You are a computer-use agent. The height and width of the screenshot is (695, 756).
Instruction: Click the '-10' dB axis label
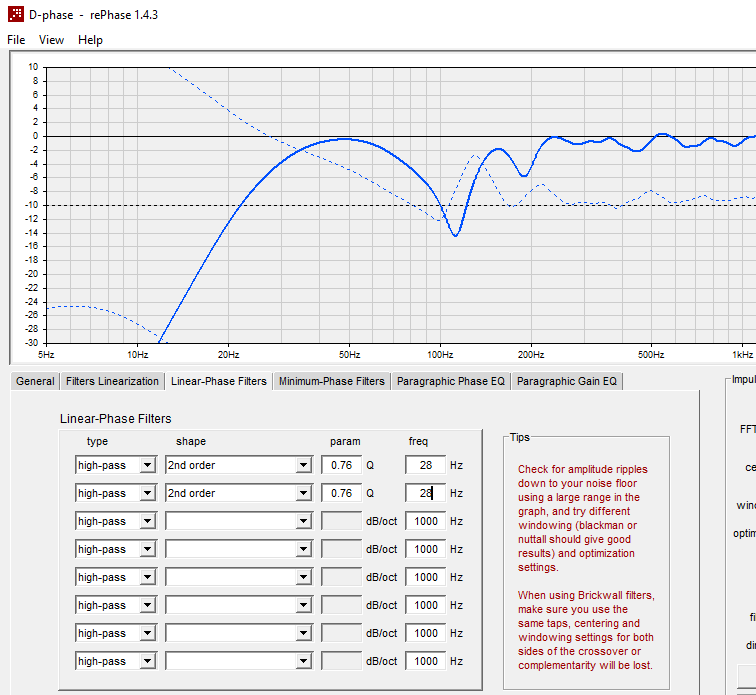pyautogui.click(x=31, y=205)
